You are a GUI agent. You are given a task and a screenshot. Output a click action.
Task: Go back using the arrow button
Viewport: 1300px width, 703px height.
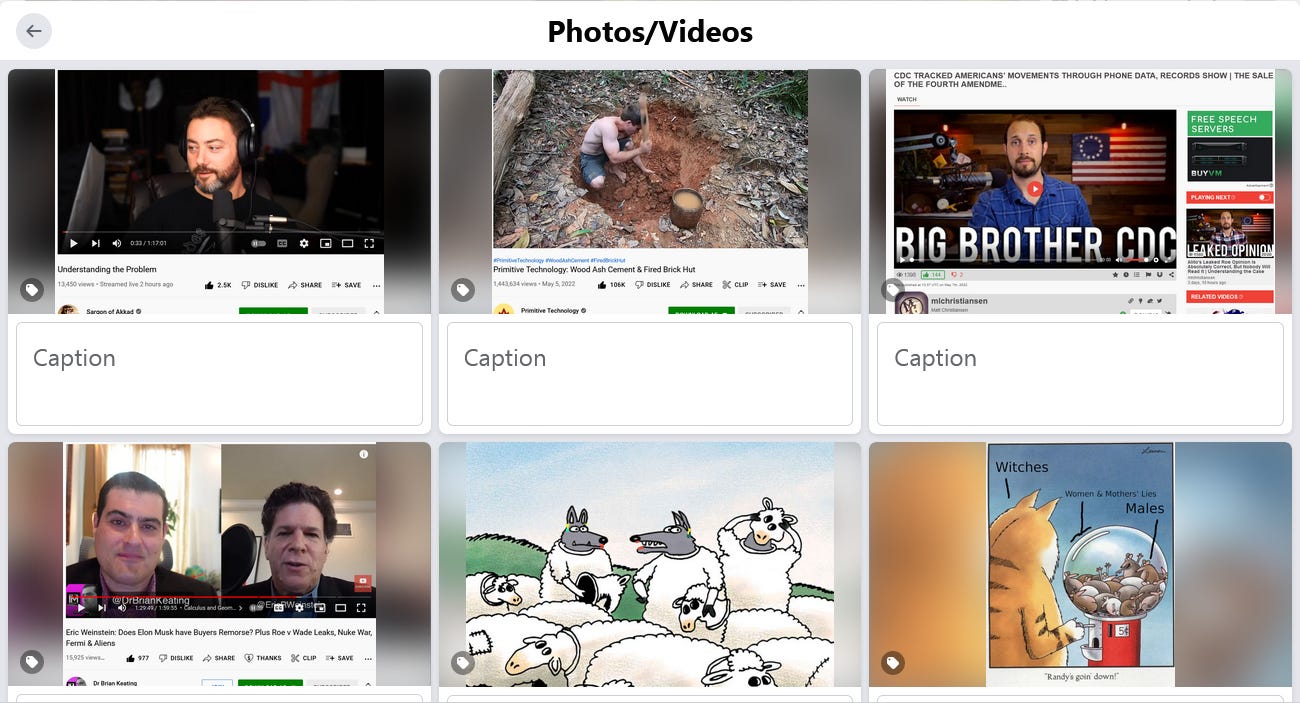34,31
